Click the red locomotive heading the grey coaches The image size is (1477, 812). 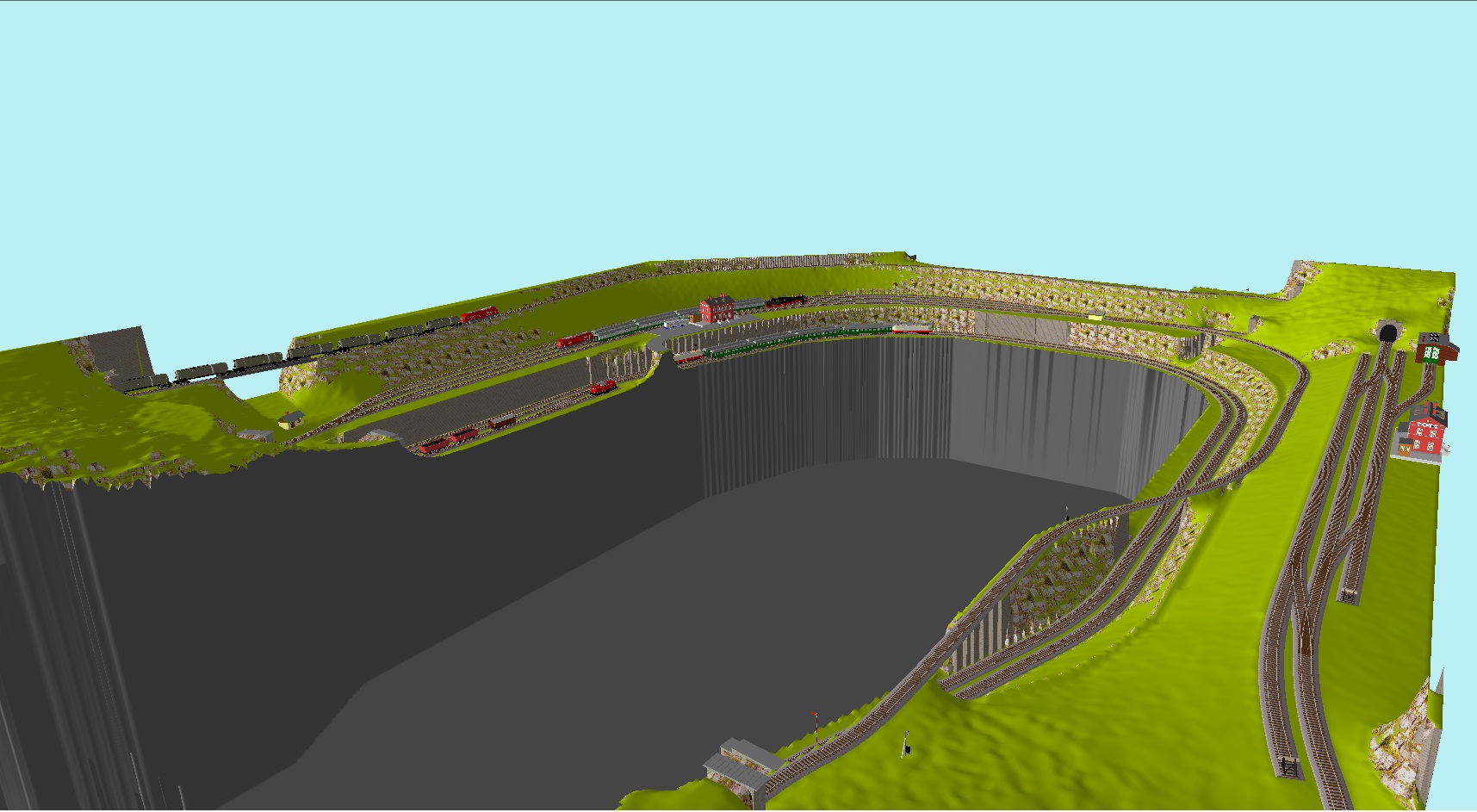[x=574, y=340]
